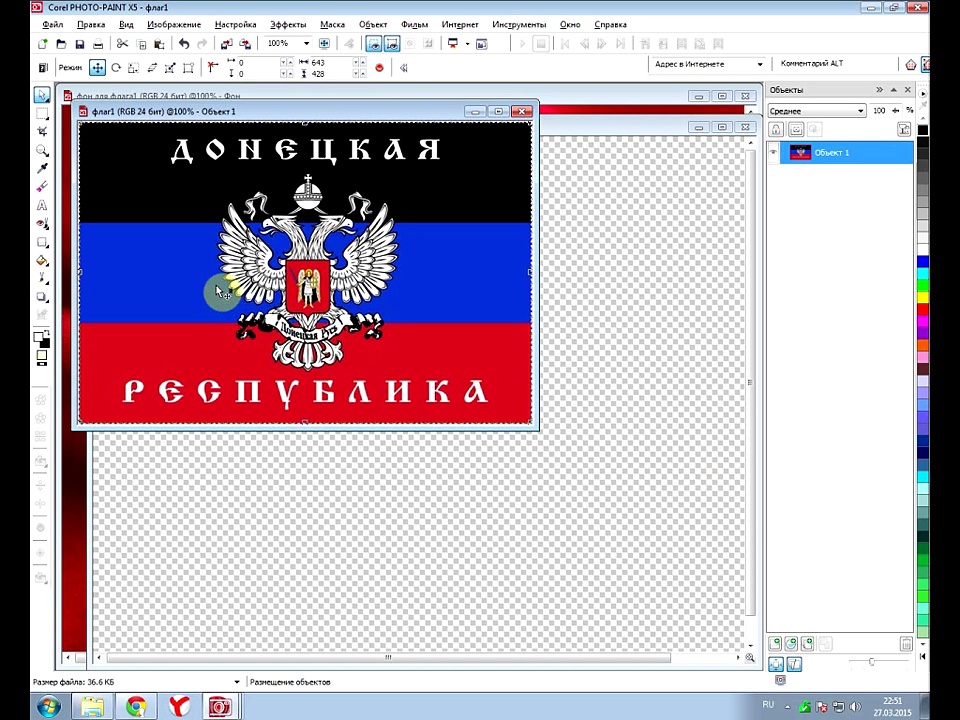The image size is (960, 720).
Task: Select the Object Pick tool in toolbox
Action: click(42, 95)
